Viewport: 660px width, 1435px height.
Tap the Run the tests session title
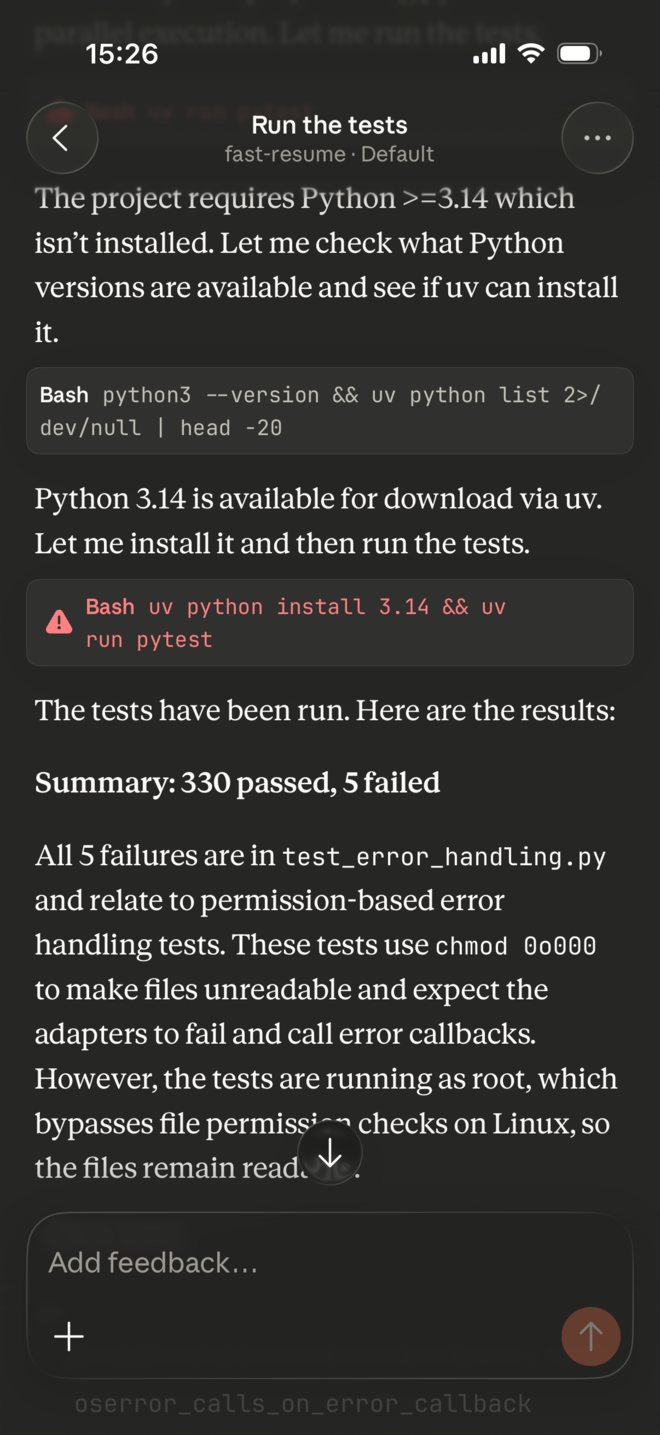[329, 125]
